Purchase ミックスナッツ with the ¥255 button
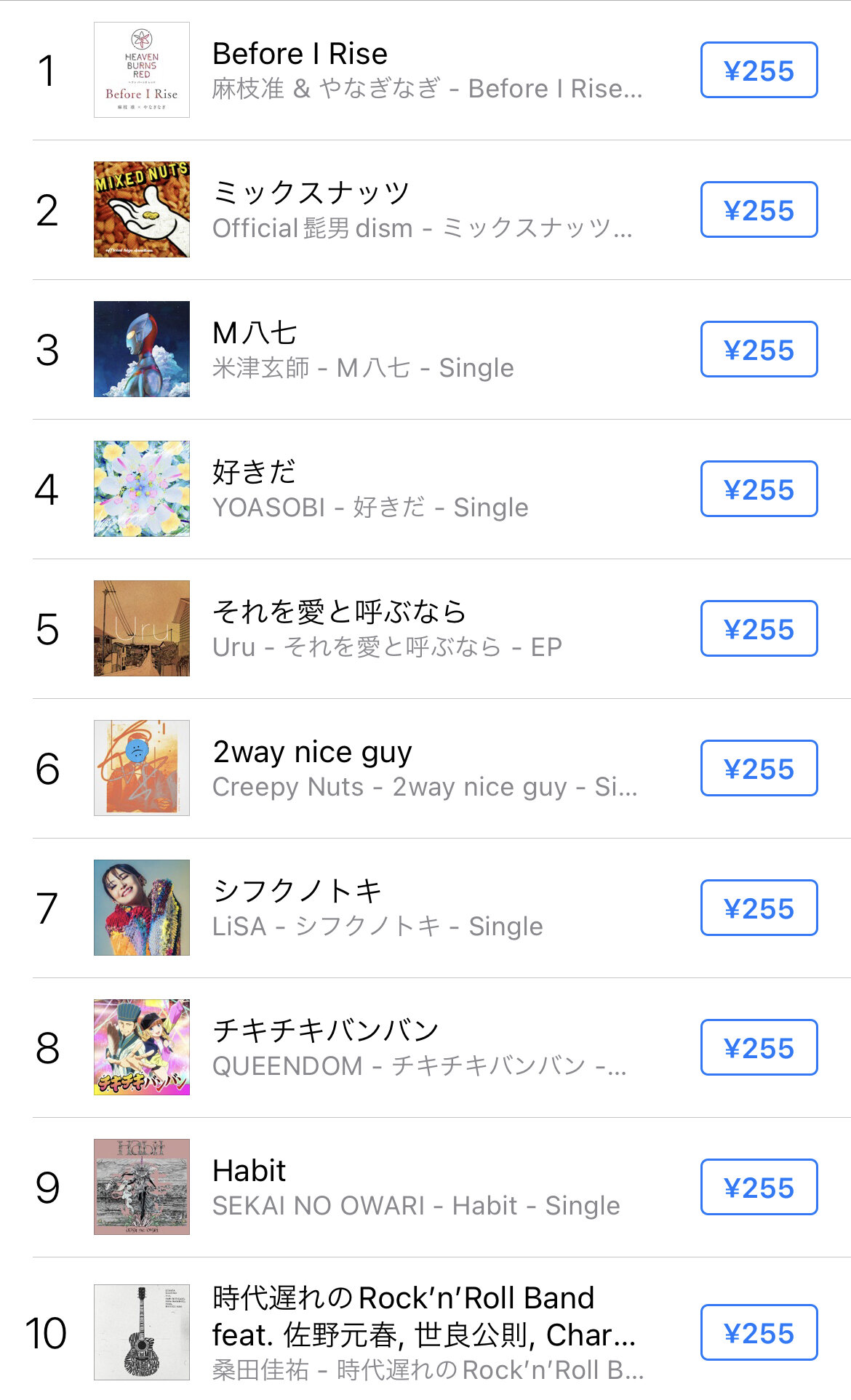Viewport: 851px width, 1400px height. [x=759, y=210]
